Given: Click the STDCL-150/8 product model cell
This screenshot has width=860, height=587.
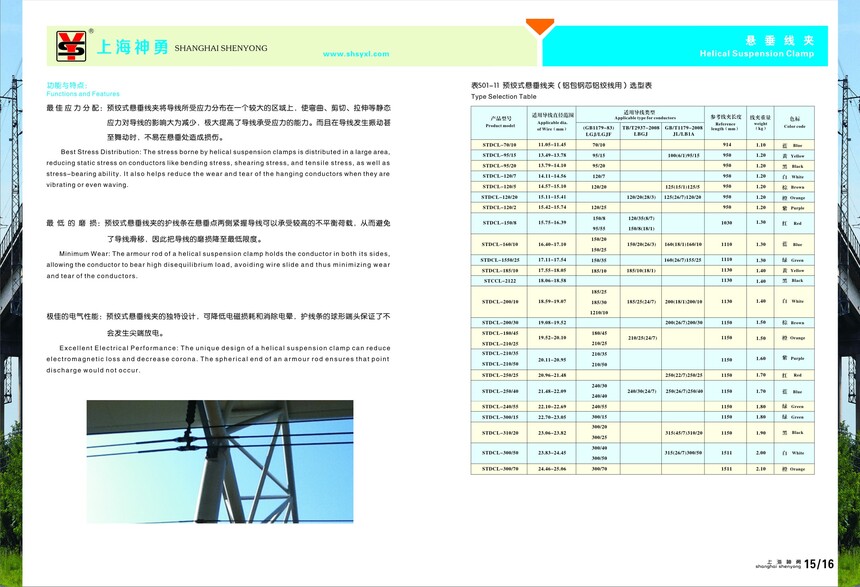Looking at the screenshot, I should [x=500, y=222].
